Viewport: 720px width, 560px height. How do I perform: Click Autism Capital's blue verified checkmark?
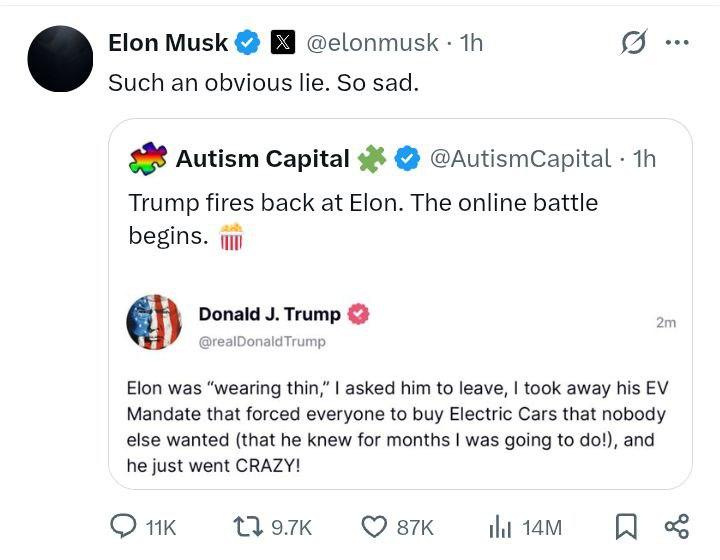tap(406, 158)
